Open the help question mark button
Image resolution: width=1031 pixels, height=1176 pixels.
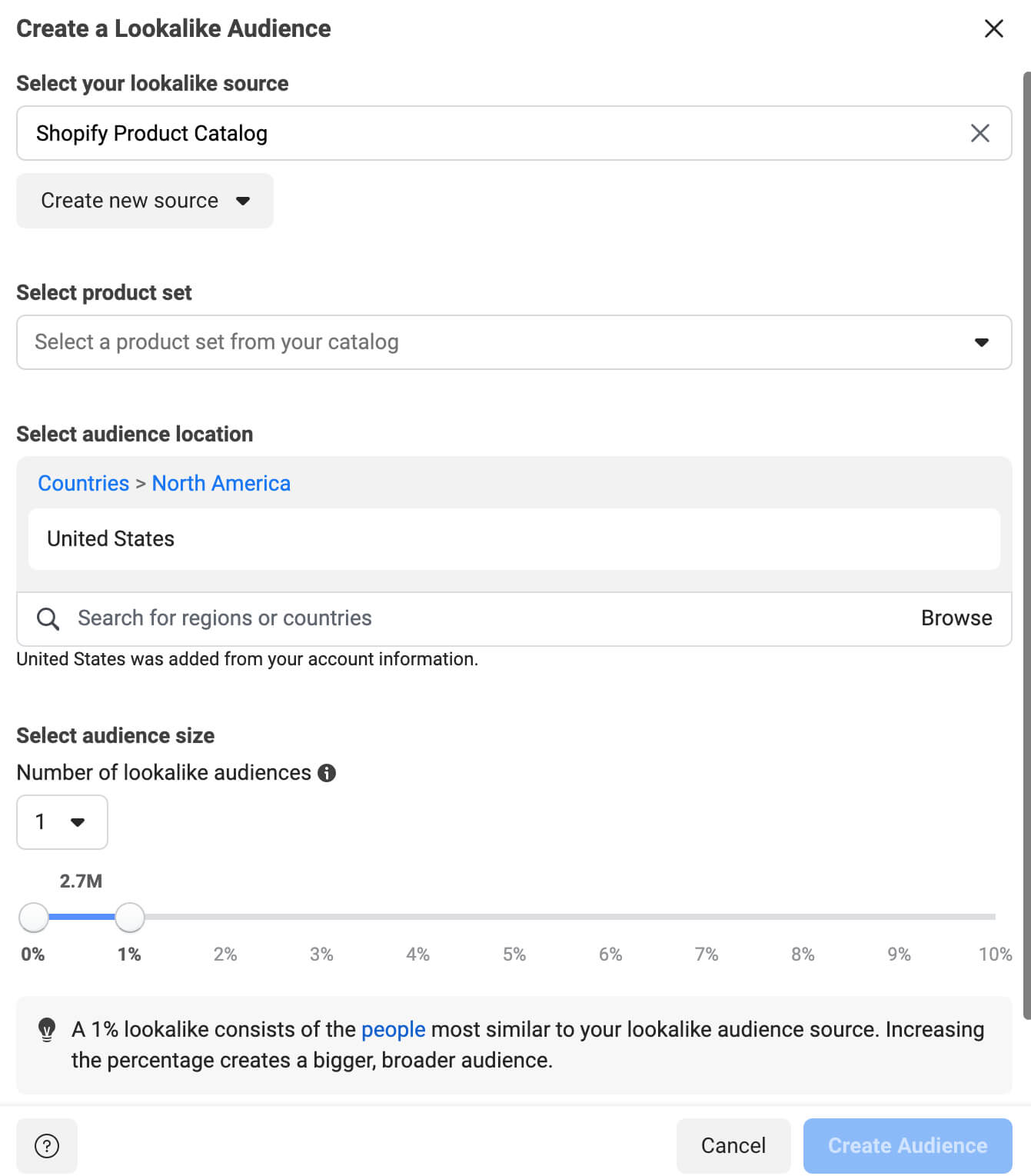[x=47, y=1146]
